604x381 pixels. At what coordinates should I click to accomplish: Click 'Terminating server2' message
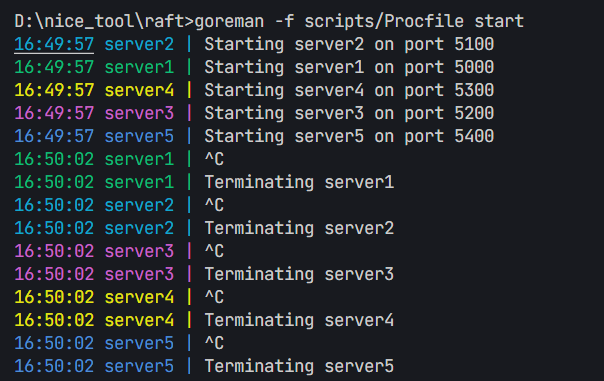[x=299, y=228]
